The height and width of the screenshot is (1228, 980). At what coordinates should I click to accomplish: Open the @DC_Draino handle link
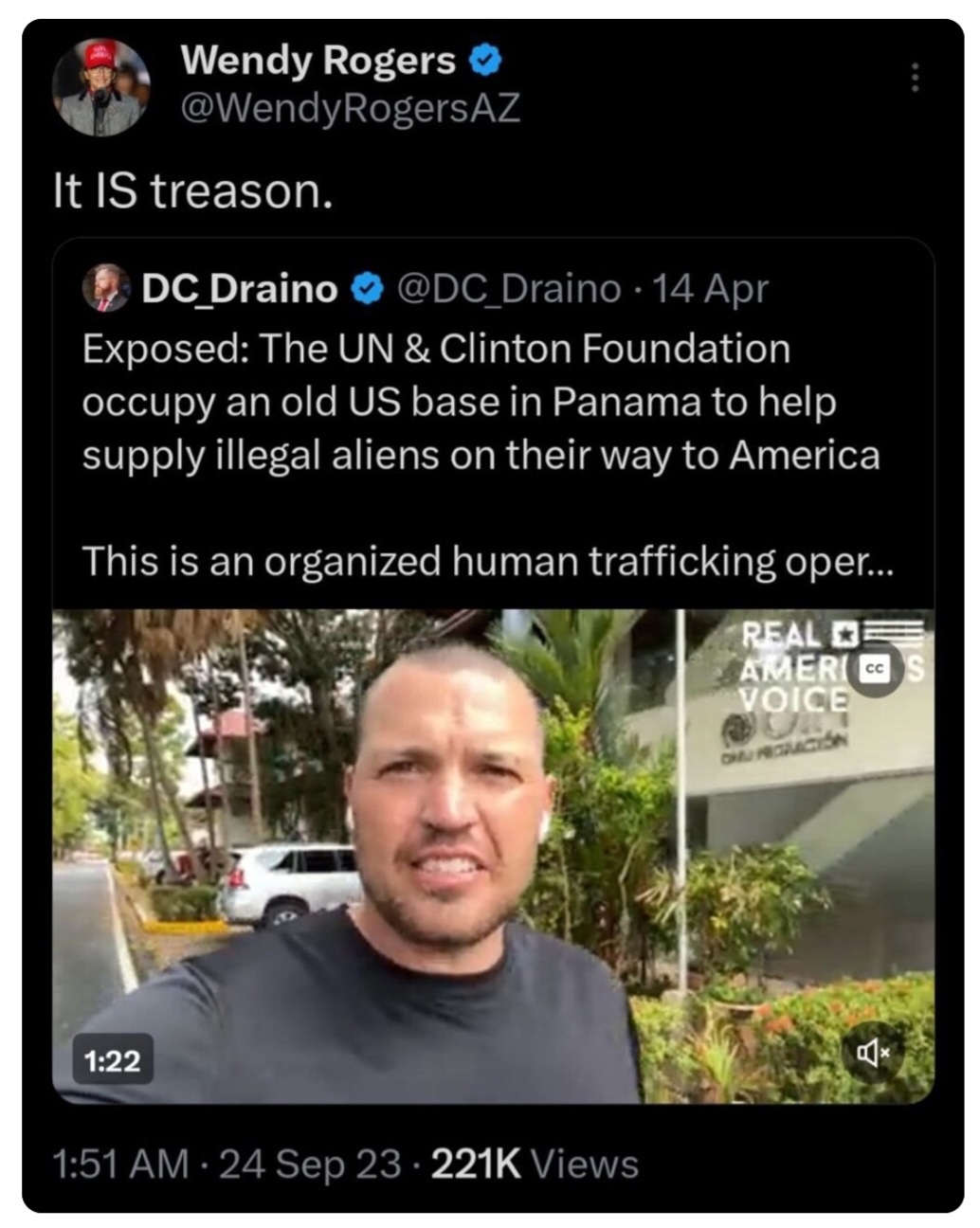tap(508, 288)
